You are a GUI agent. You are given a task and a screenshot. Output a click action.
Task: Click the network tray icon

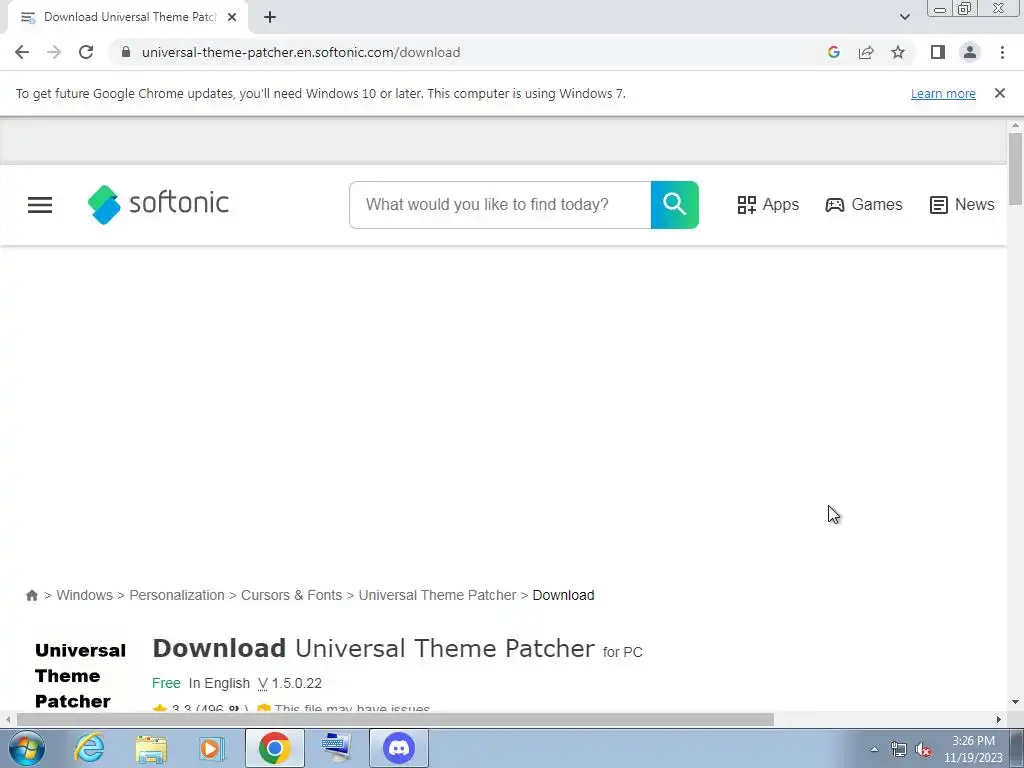pyautogui.click(x=899, y=750)
